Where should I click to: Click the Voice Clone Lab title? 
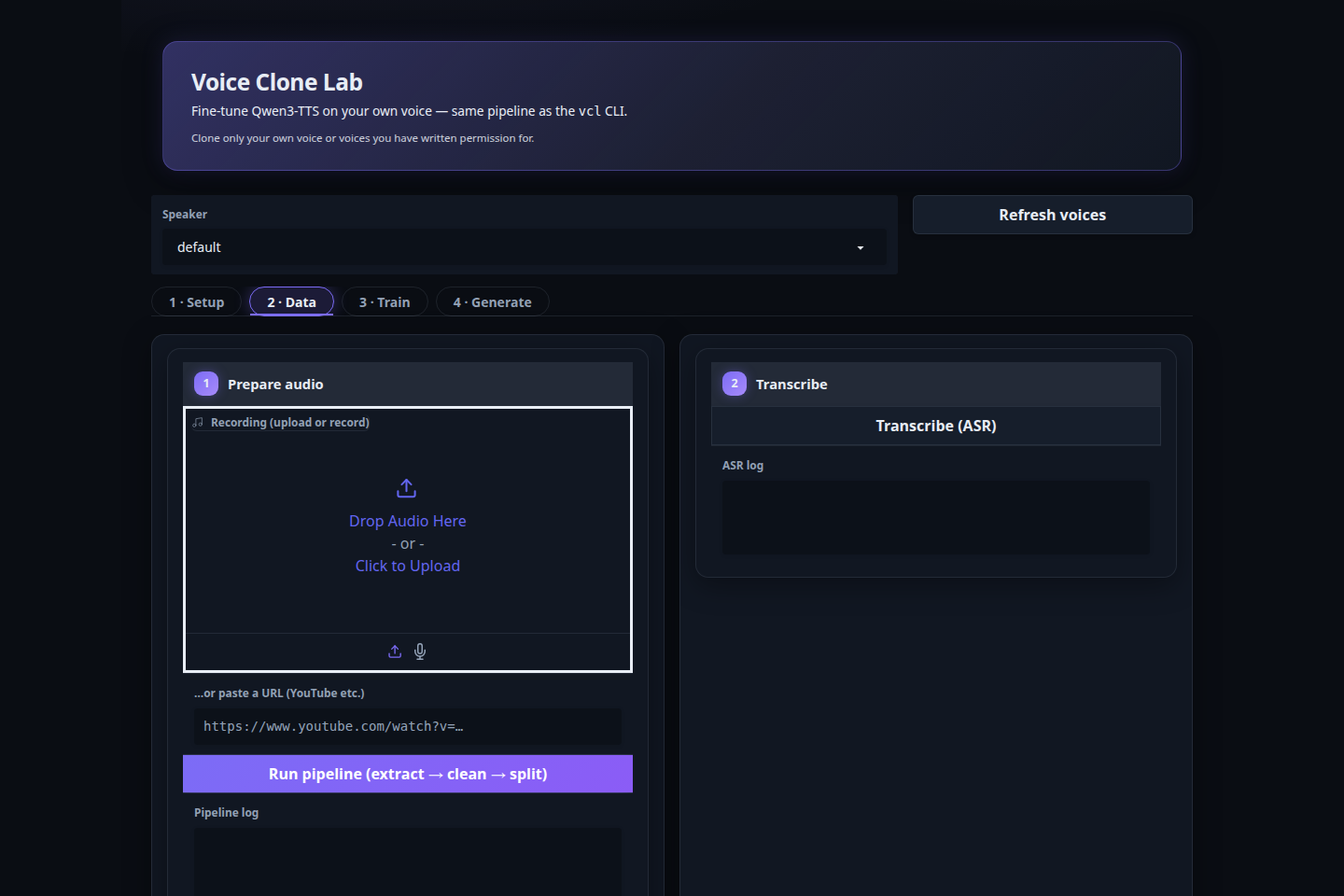click(x=277, y=82)
